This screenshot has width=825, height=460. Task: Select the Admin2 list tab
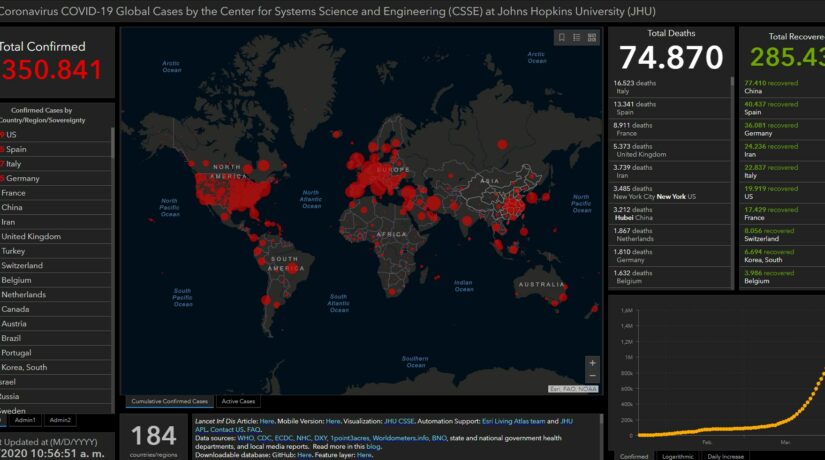click(x=60, y=420)
